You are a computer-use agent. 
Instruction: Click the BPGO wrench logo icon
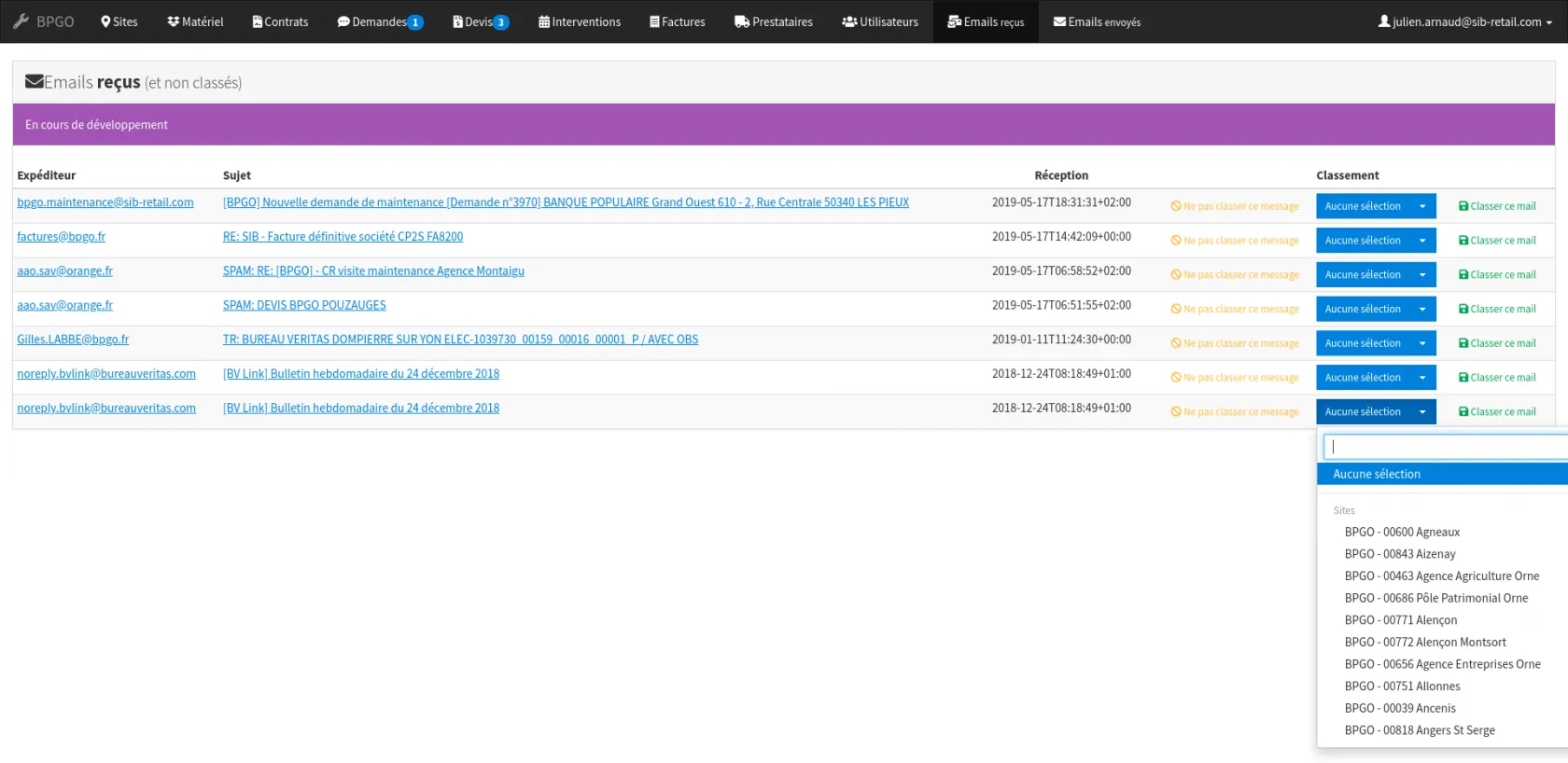point(21,21)
